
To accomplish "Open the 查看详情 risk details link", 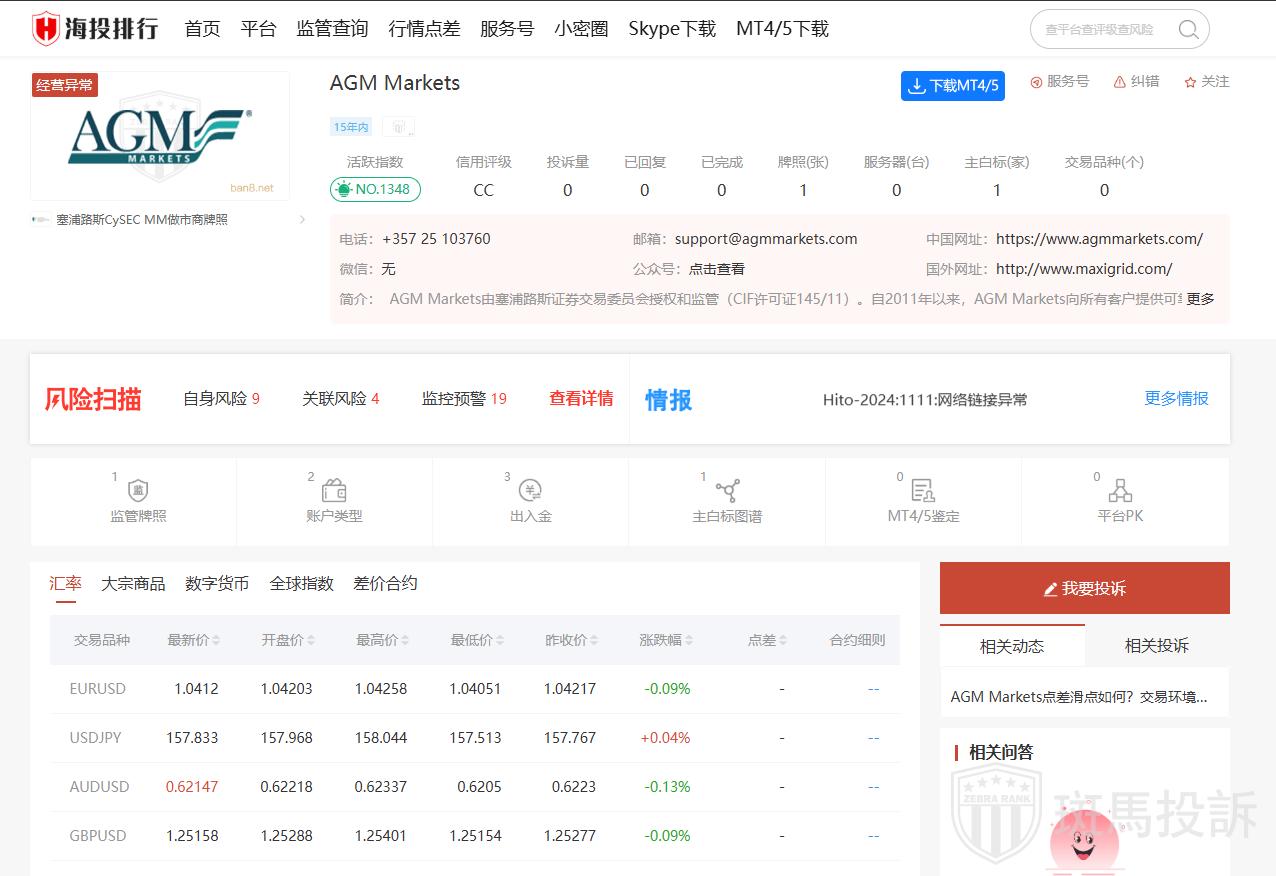I will click(581, 398).
